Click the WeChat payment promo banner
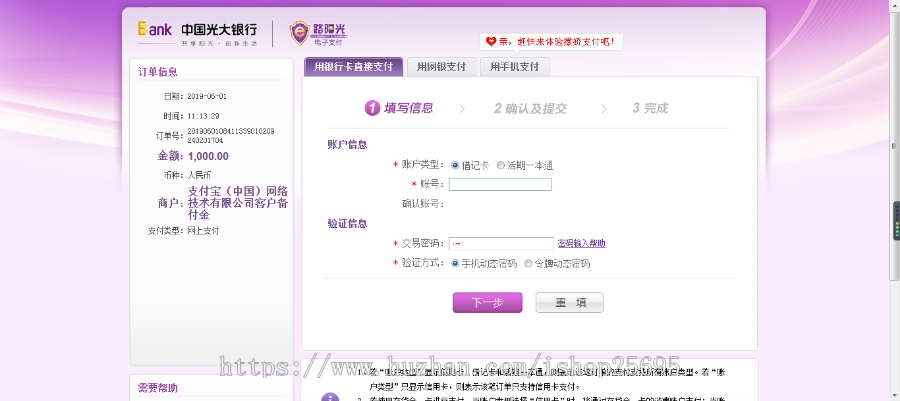 [x=551, y=42]
